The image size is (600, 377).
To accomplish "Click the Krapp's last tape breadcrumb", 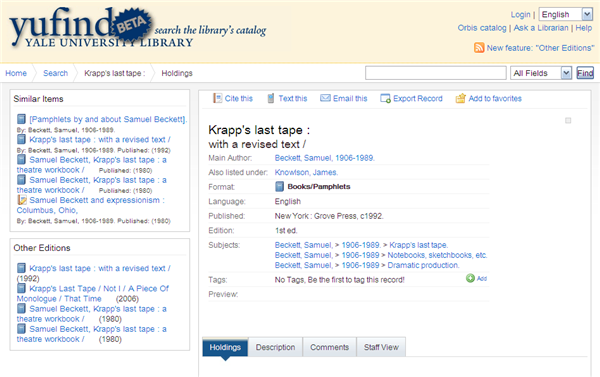I will point(114,73).
